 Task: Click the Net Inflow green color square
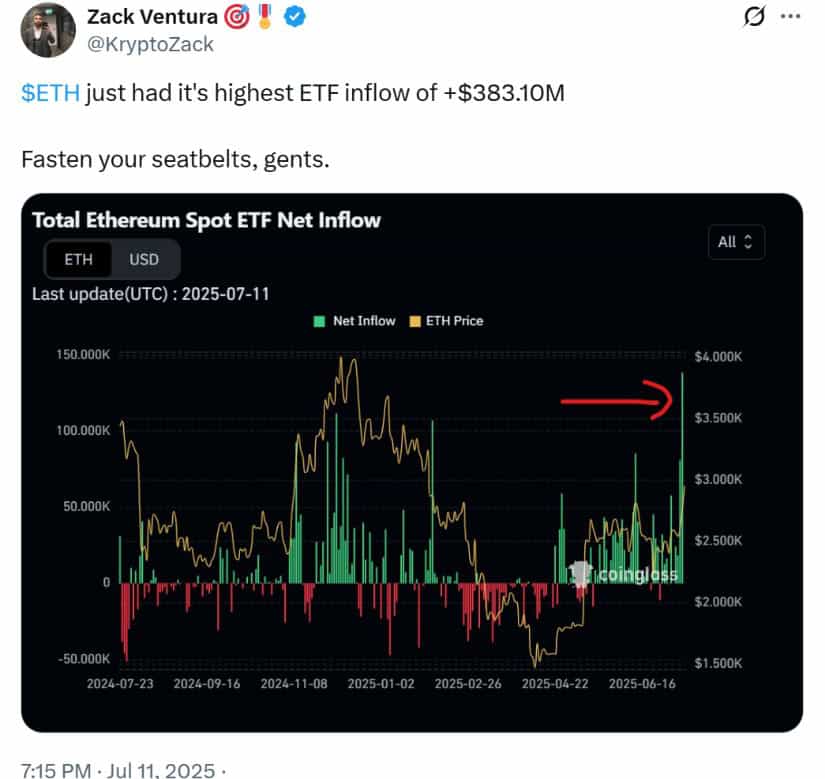319,321
